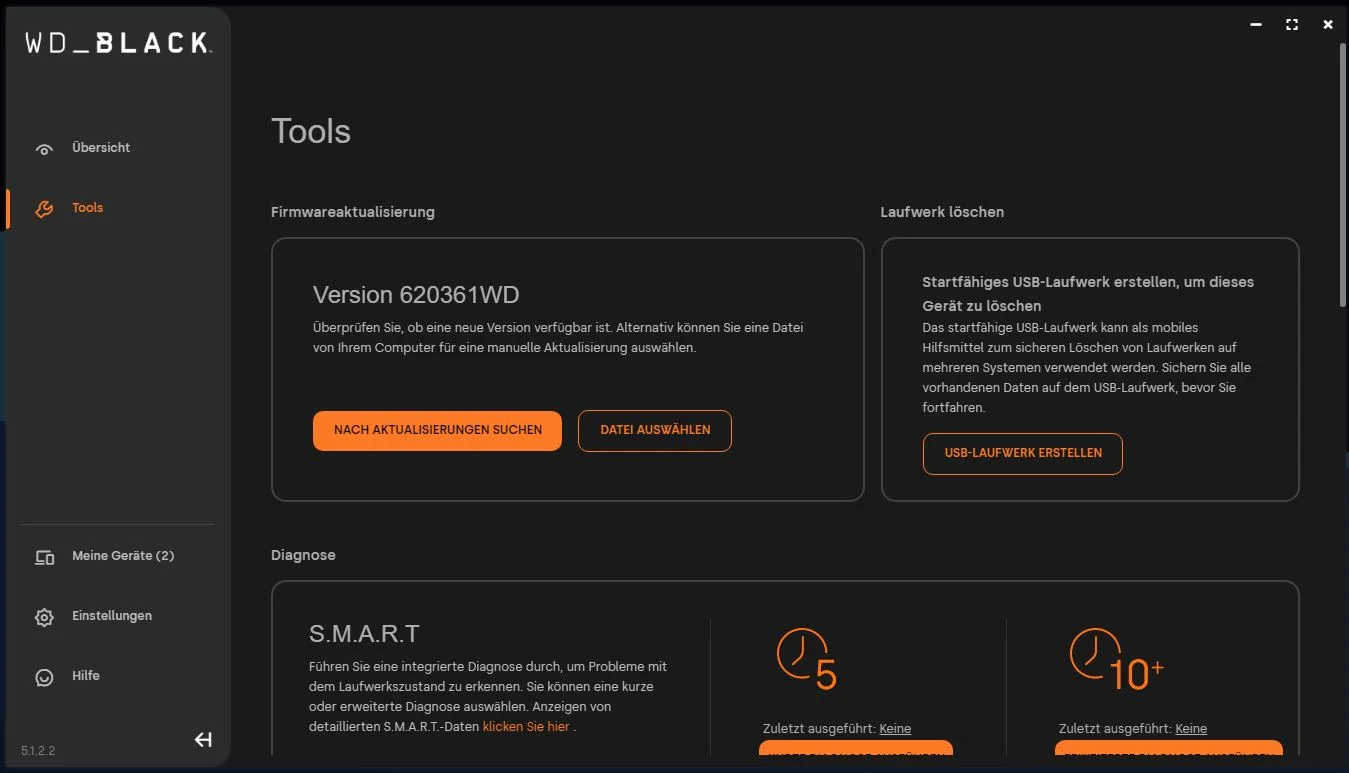
Task: Select Tools in the sidebar
Action: tap(88, 208)
